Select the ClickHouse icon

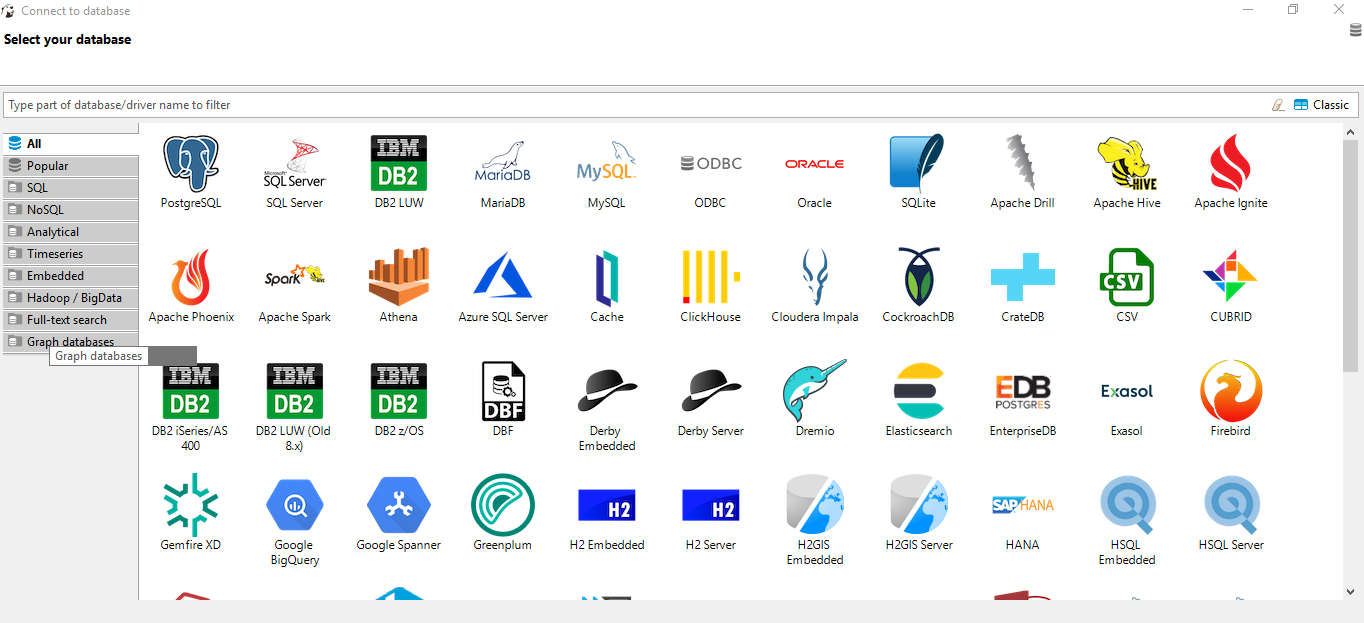(711, 278)
